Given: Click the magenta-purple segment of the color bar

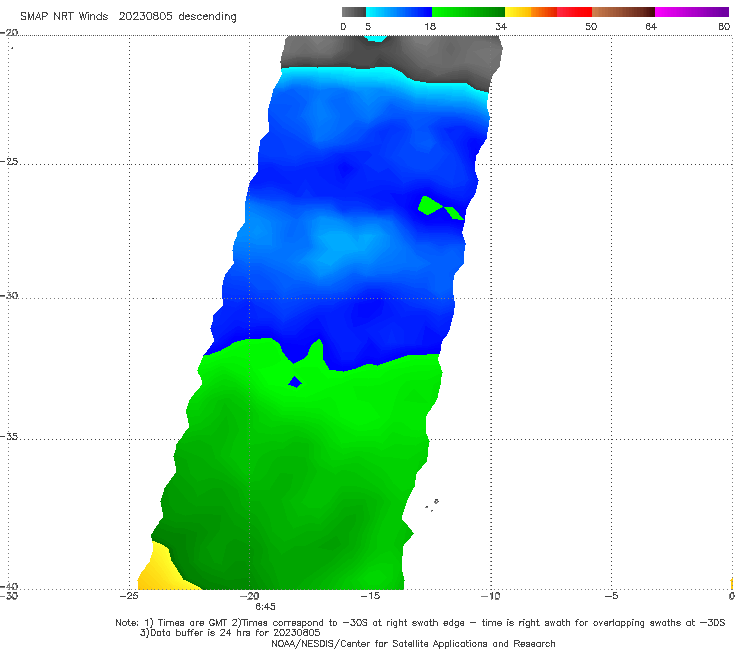Looking at the screenshot, I should click(692, 12).
